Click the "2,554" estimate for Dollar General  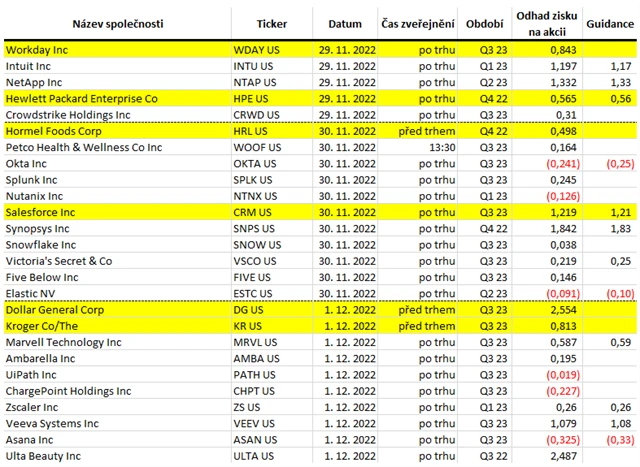tap(563, 310)
